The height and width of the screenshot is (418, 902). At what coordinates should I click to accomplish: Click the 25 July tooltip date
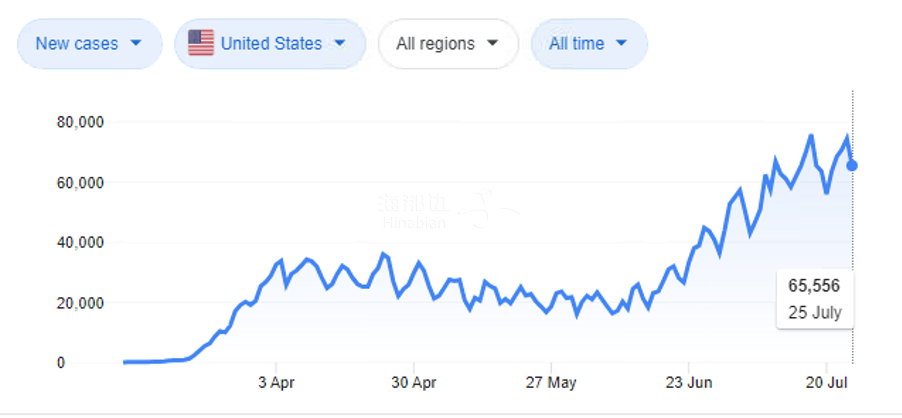[x=815, y=312]
